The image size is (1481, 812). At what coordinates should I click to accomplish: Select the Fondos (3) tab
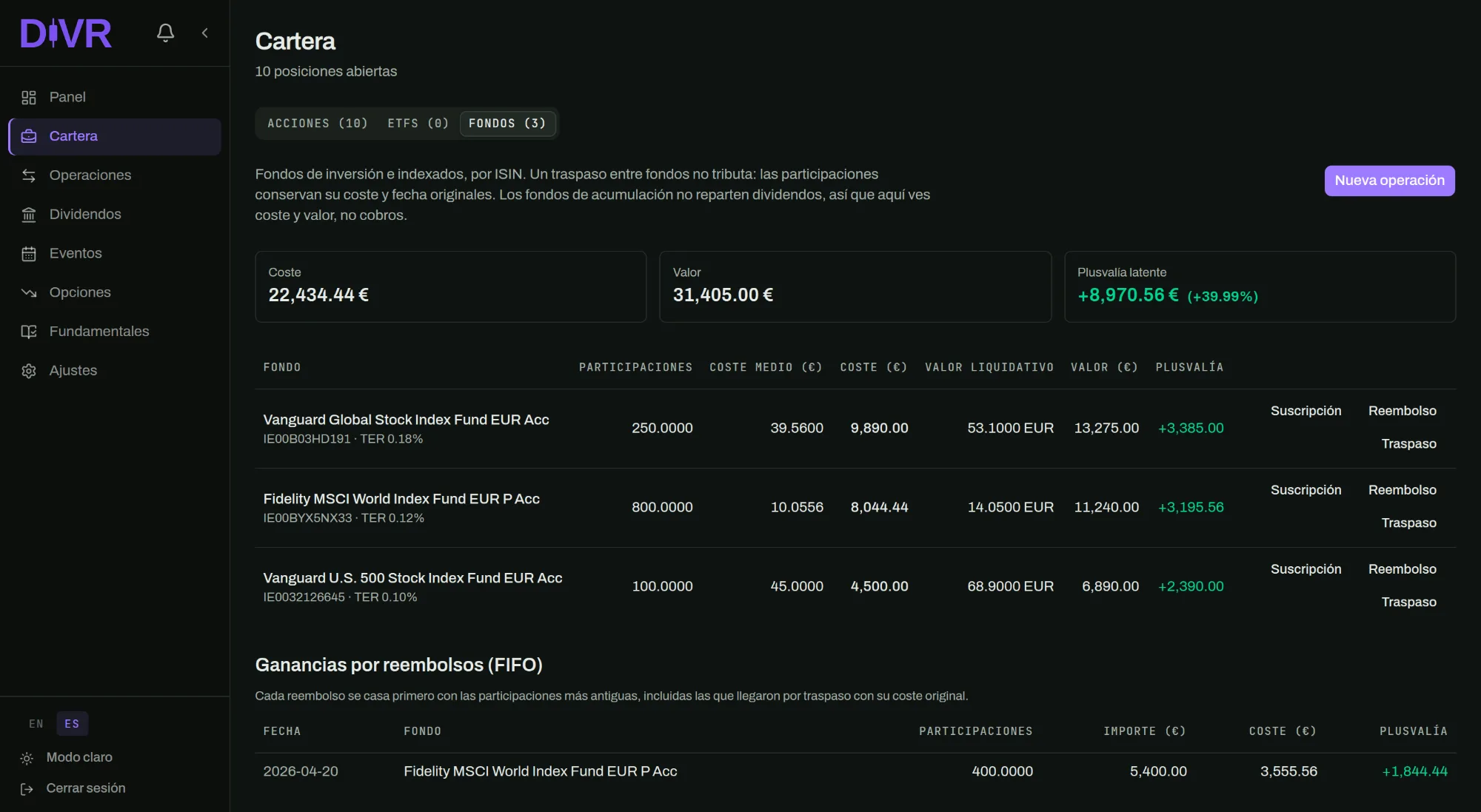[507, 123]
